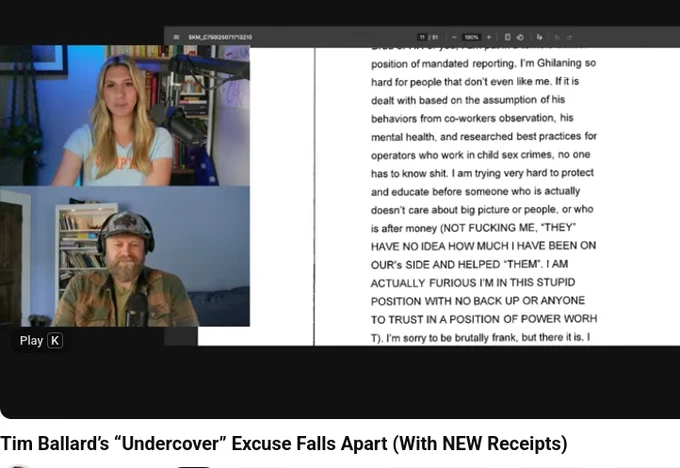Zoom out with the minus button
This screenshot has height=468, width=680.
[x=454, y=37]
